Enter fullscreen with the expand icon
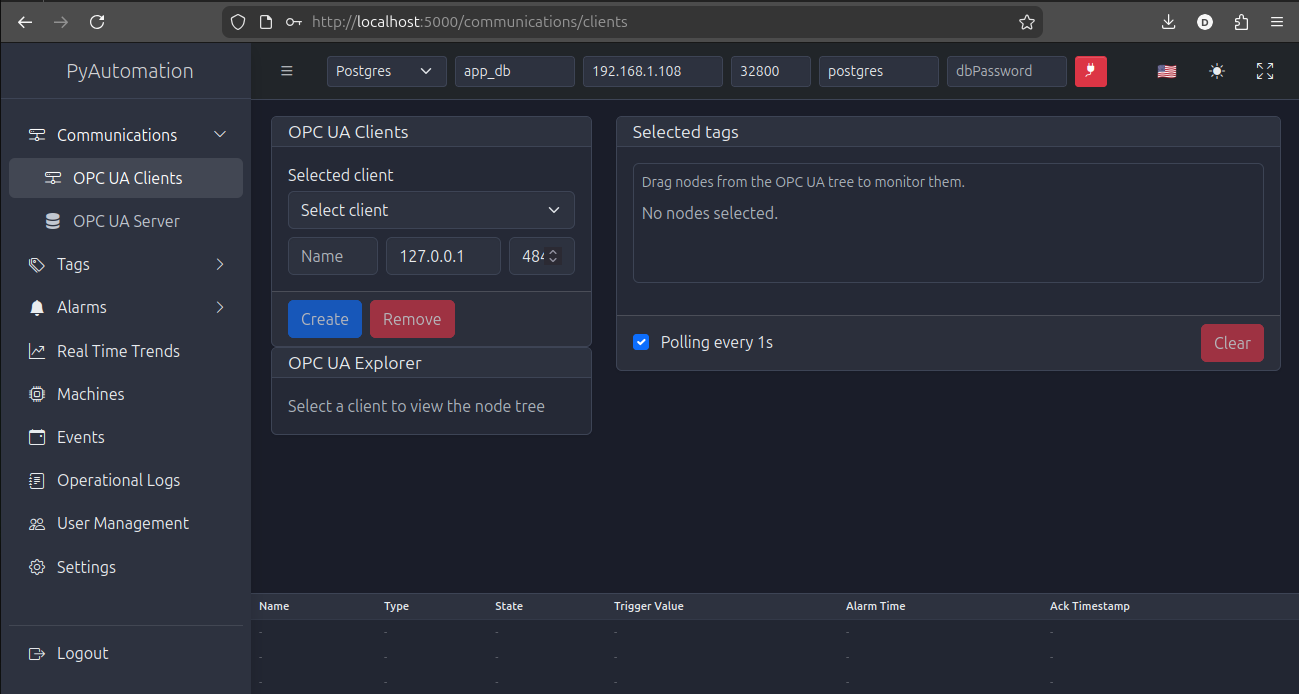 tap(1265, 71)
